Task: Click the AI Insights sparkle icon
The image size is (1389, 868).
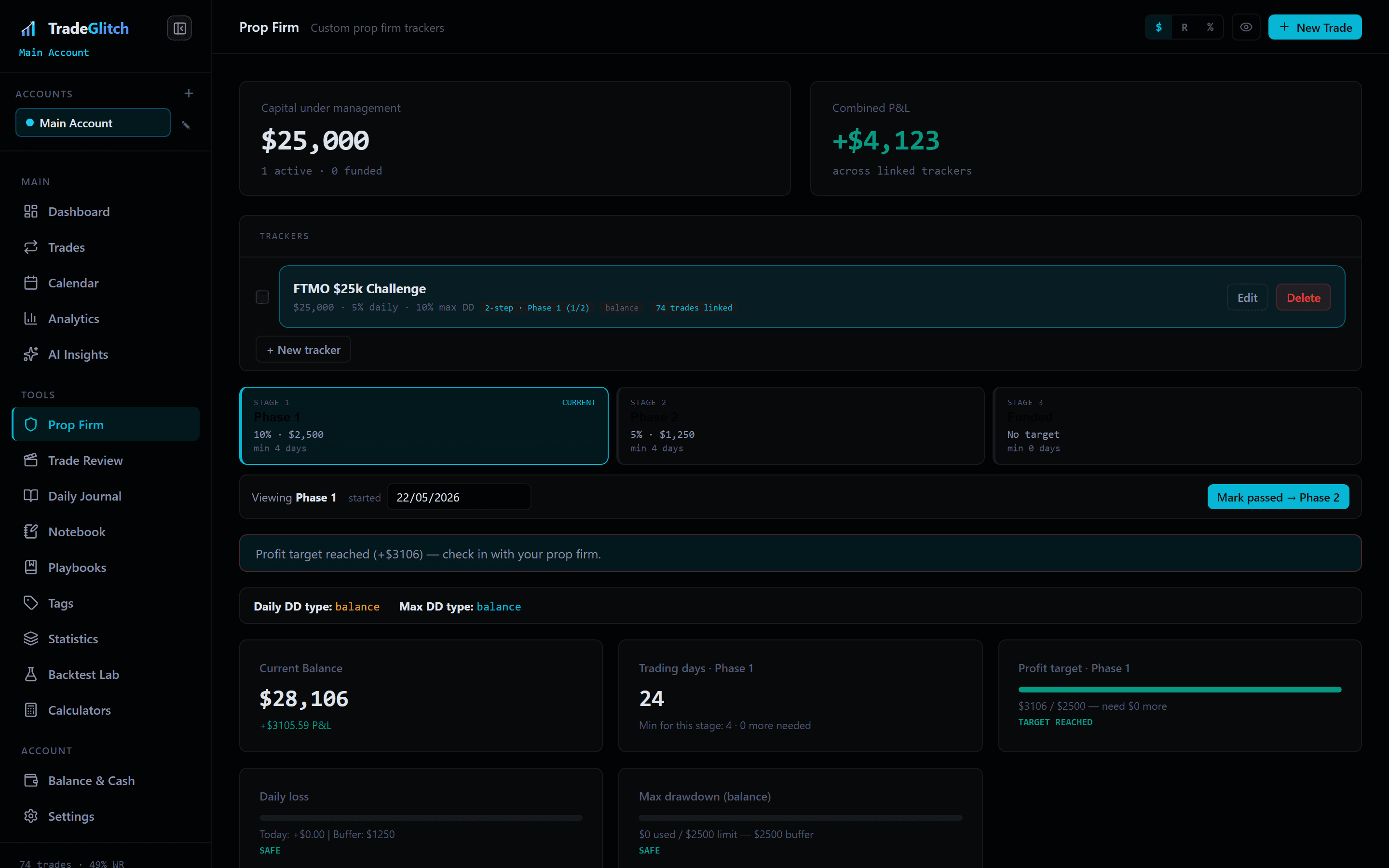Action: (31, 354)
